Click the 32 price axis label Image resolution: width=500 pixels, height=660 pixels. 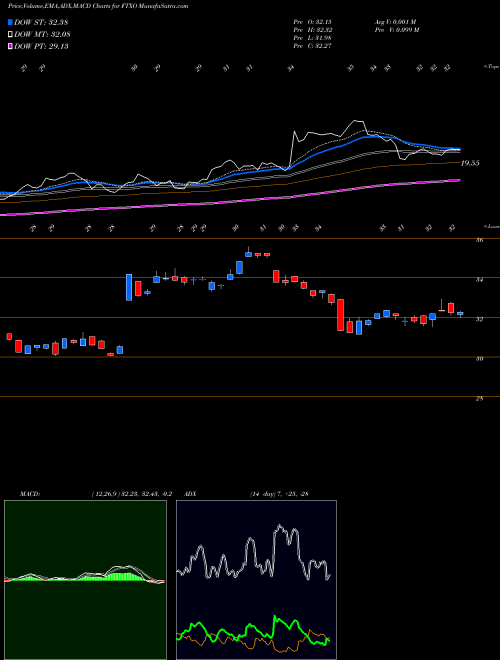coord(479,319)
